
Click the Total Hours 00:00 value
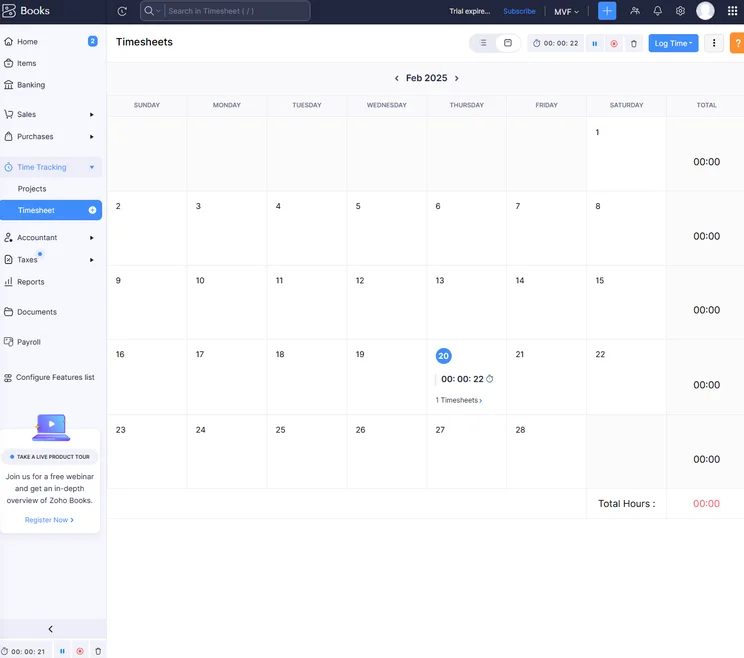tap(706, 504)
